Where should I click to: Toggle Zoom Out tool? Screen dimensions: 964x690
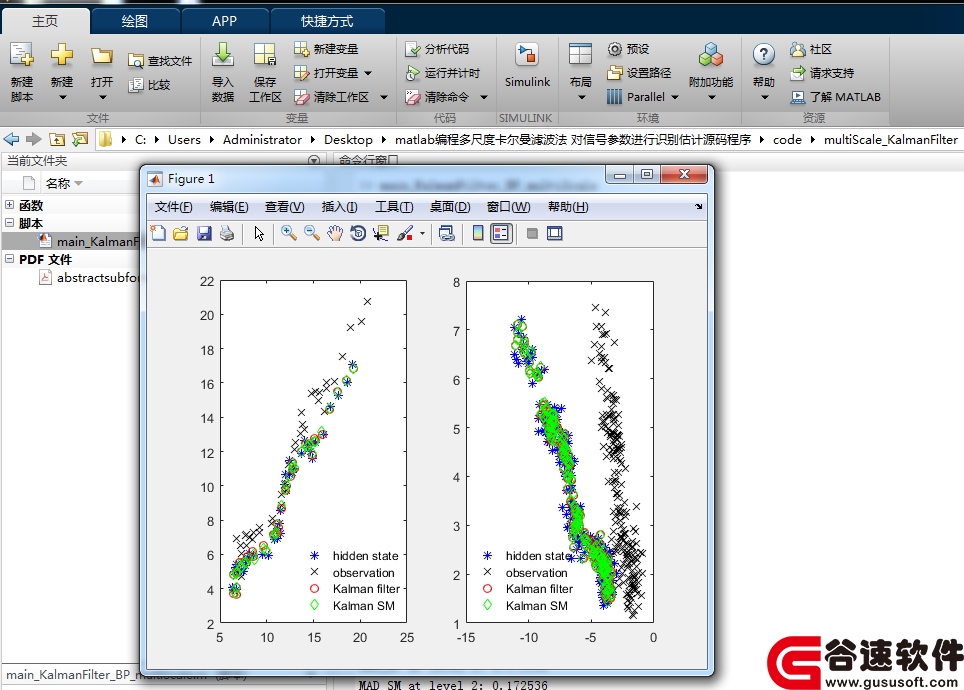tap(312, 233)
